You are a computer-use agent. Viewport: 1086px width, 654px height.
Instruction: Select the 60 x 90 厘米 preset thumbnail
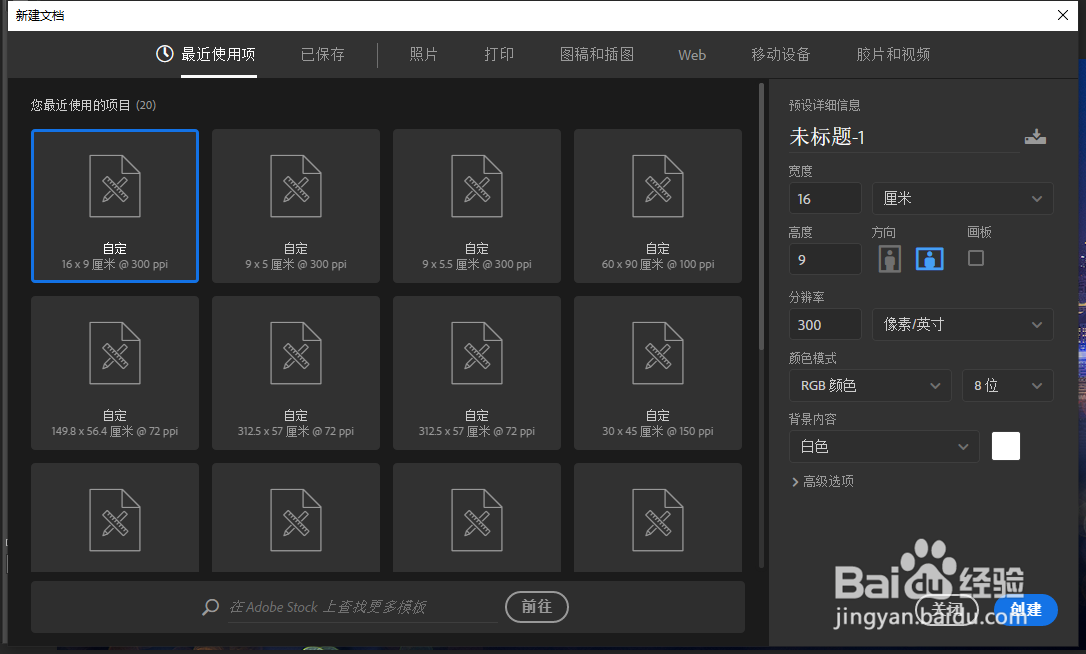[657, 206]
